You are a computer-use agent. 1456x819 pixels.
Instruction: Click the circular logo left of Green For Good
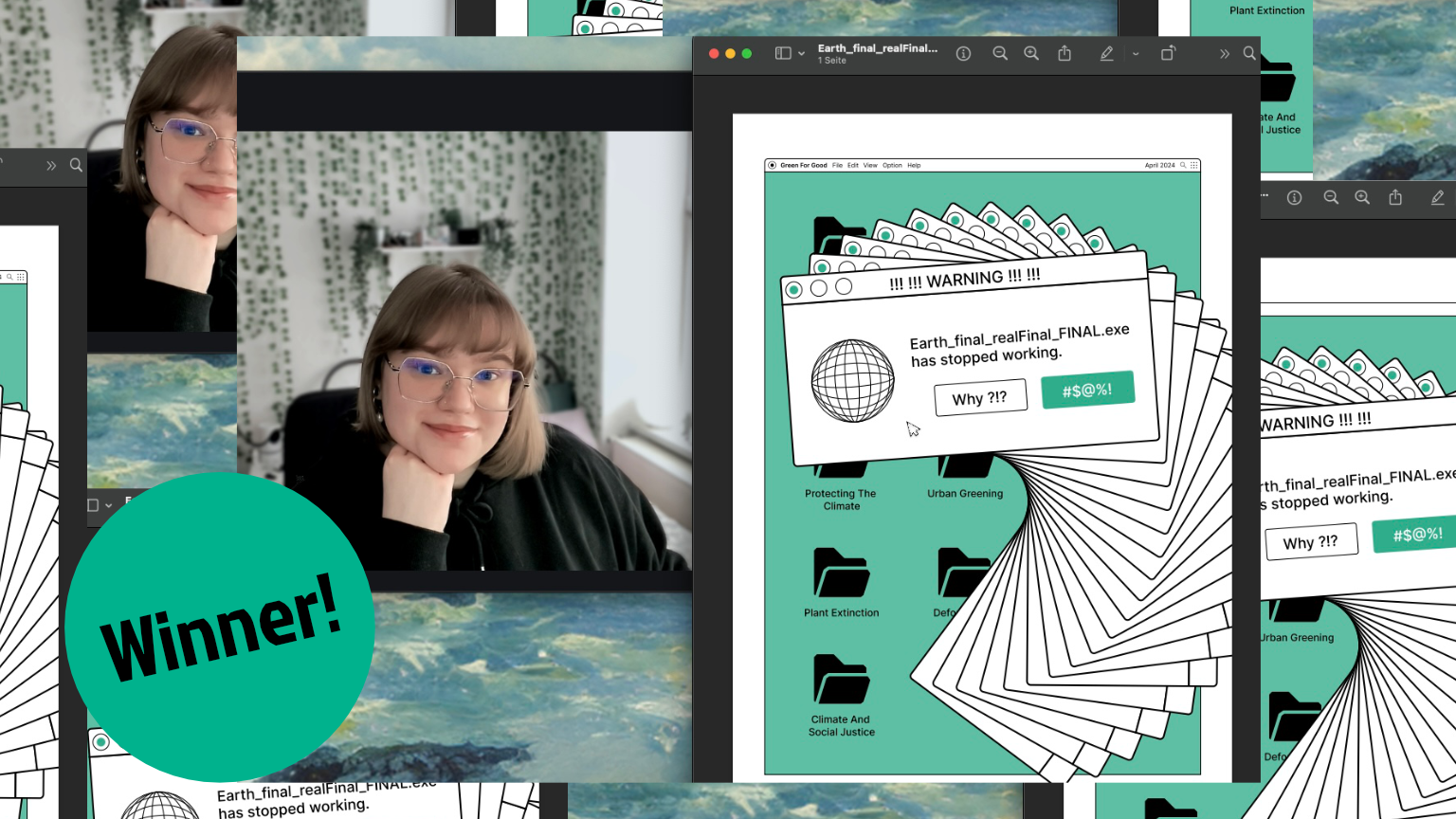point(773,165)
